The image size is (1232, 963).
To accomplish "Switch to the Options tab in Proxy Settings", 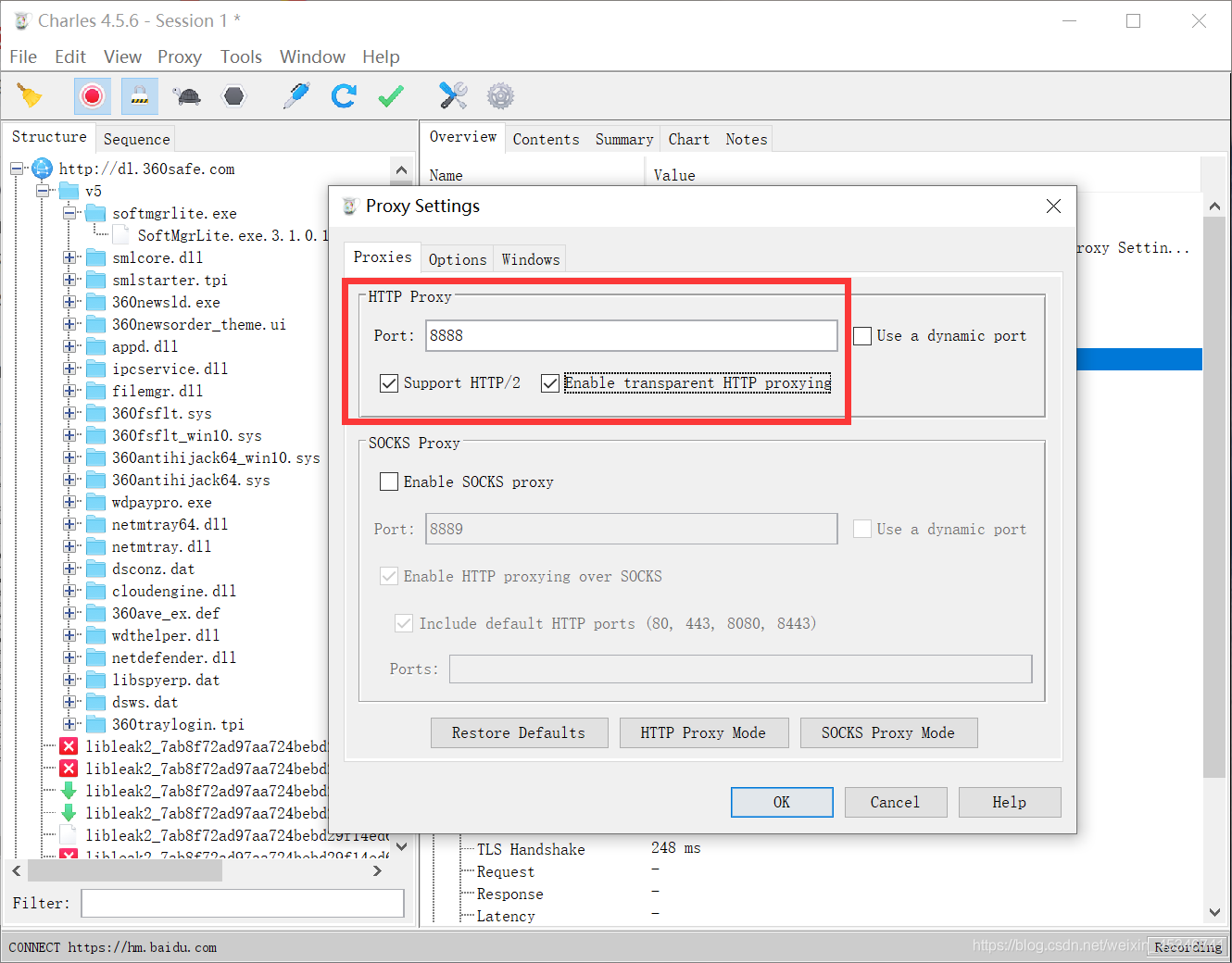I will (458, 259).
